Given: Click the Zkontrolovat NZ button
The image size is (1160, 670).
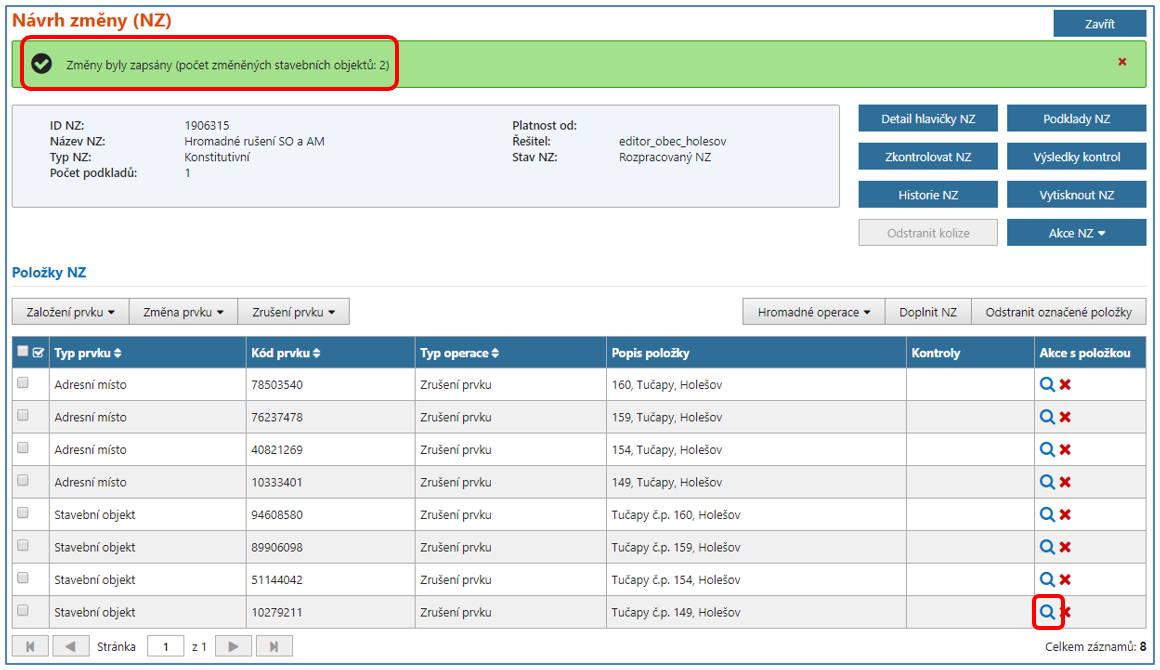Looking at the screenshot, I should point(927,157).
